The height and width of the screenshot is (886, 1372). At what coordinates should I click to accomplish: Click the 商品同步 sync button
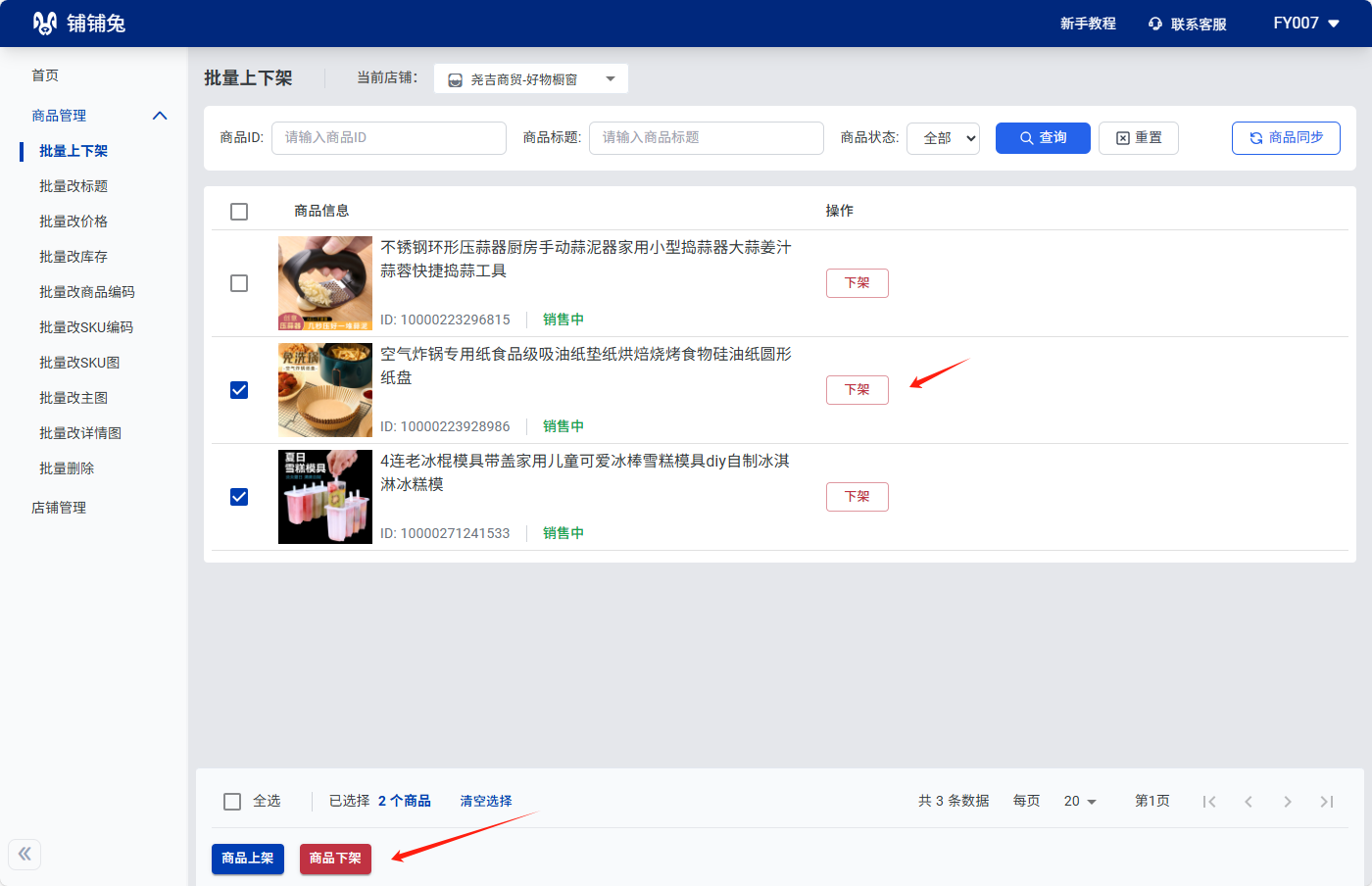click(1286, 138)
